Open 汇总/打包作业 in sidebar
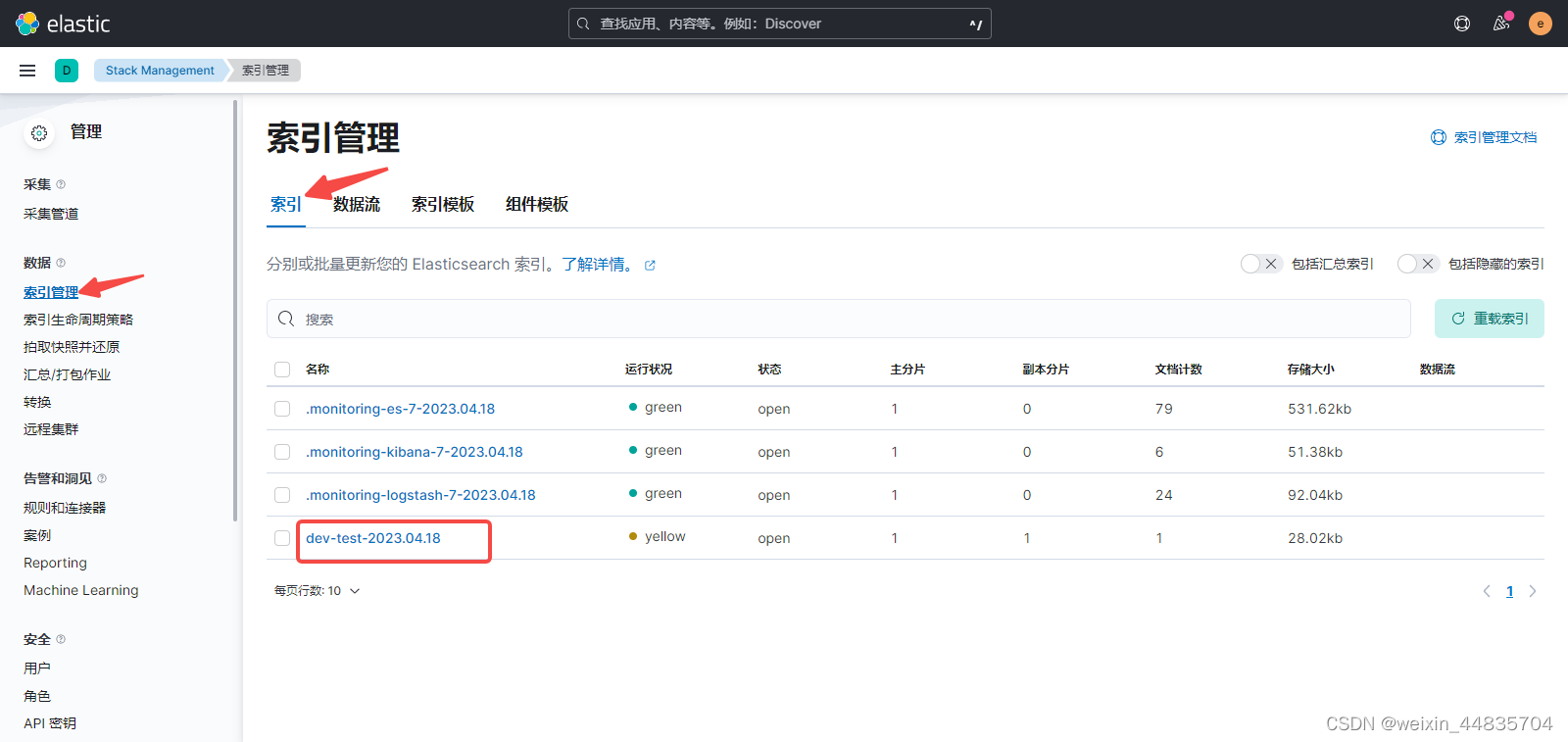Screen dimensions: 1568x742 point(67,374)
